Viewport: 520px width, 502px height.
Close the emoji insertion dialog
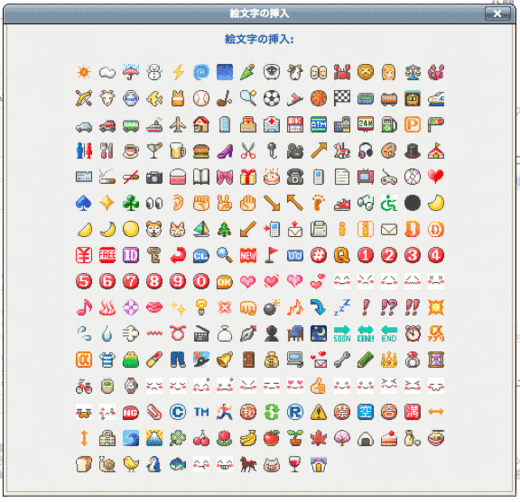(497, 14)
